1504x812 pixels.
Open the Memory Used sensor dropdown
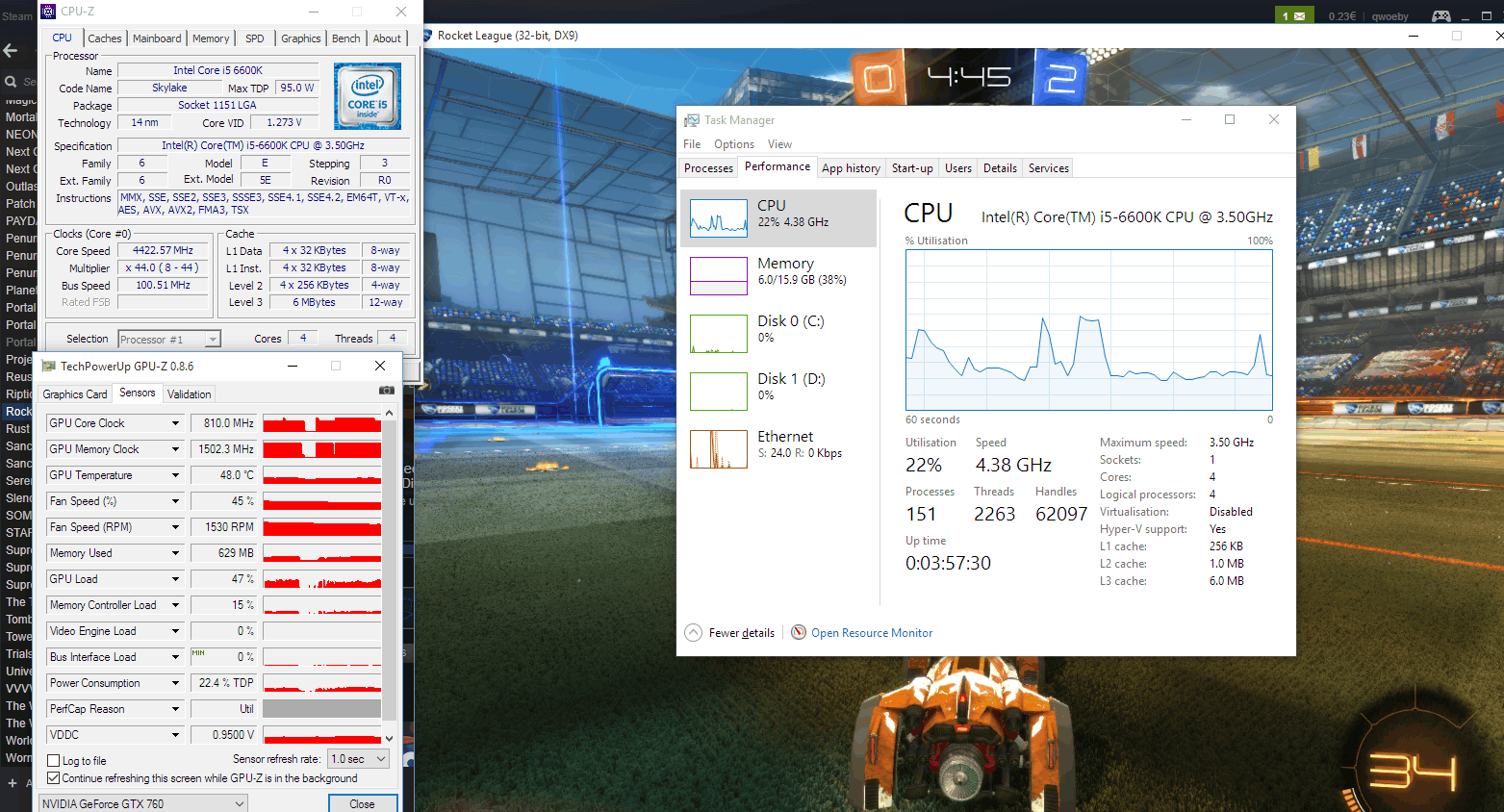coord(175,553)
